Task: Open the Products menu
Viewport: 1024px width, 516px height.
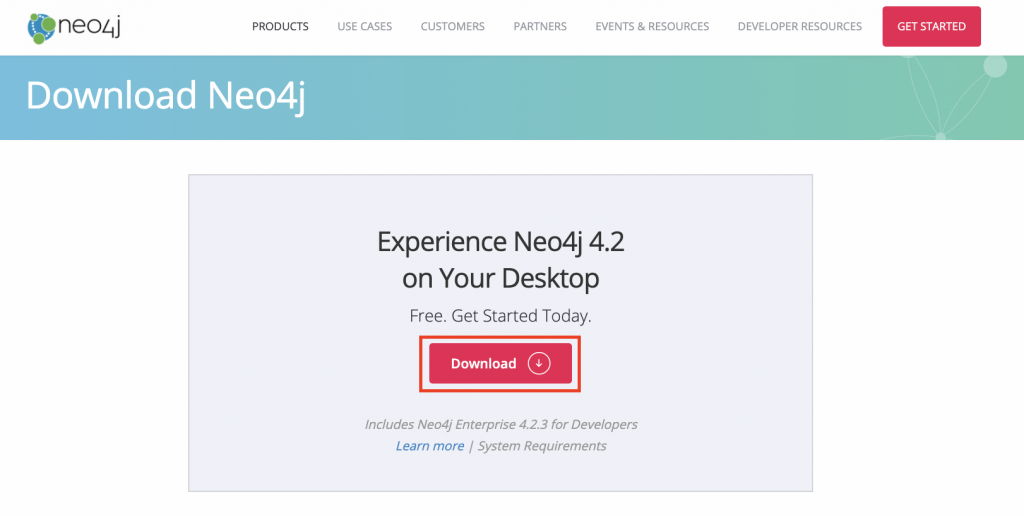Action: [x=280, y=26]
